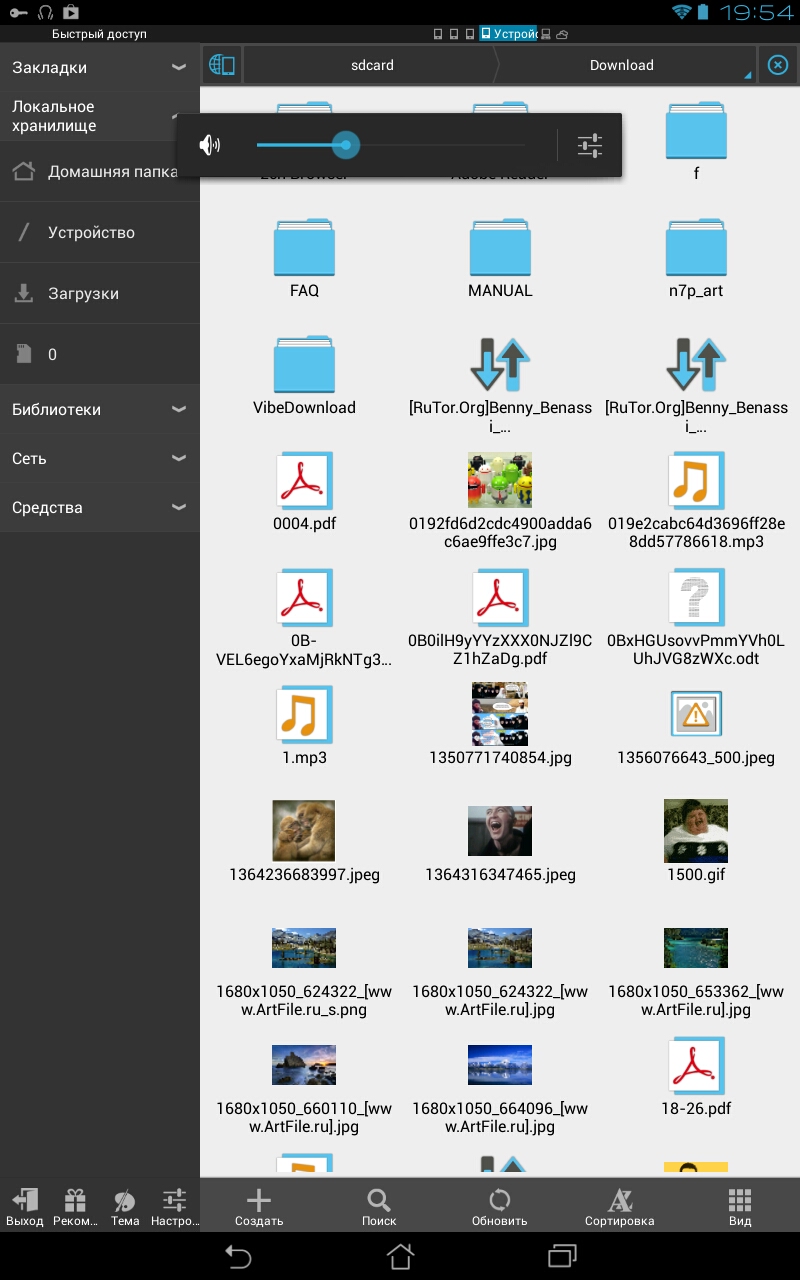Switch to the Устройс window tab
The image size is (800, 1280).
[509, 34]
